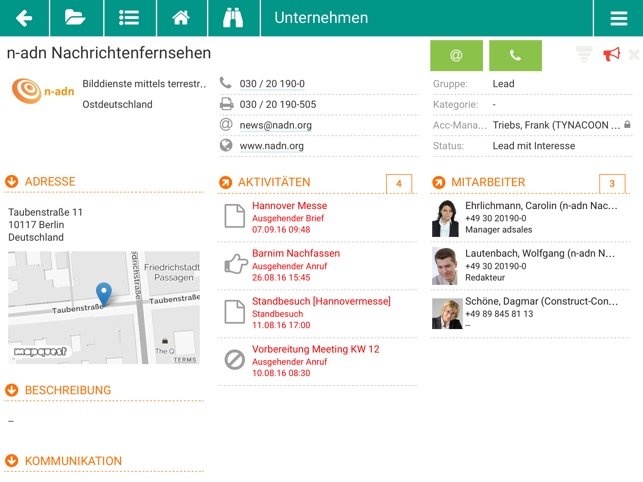
Task: Open the map TERMS link
Action: 185,360
